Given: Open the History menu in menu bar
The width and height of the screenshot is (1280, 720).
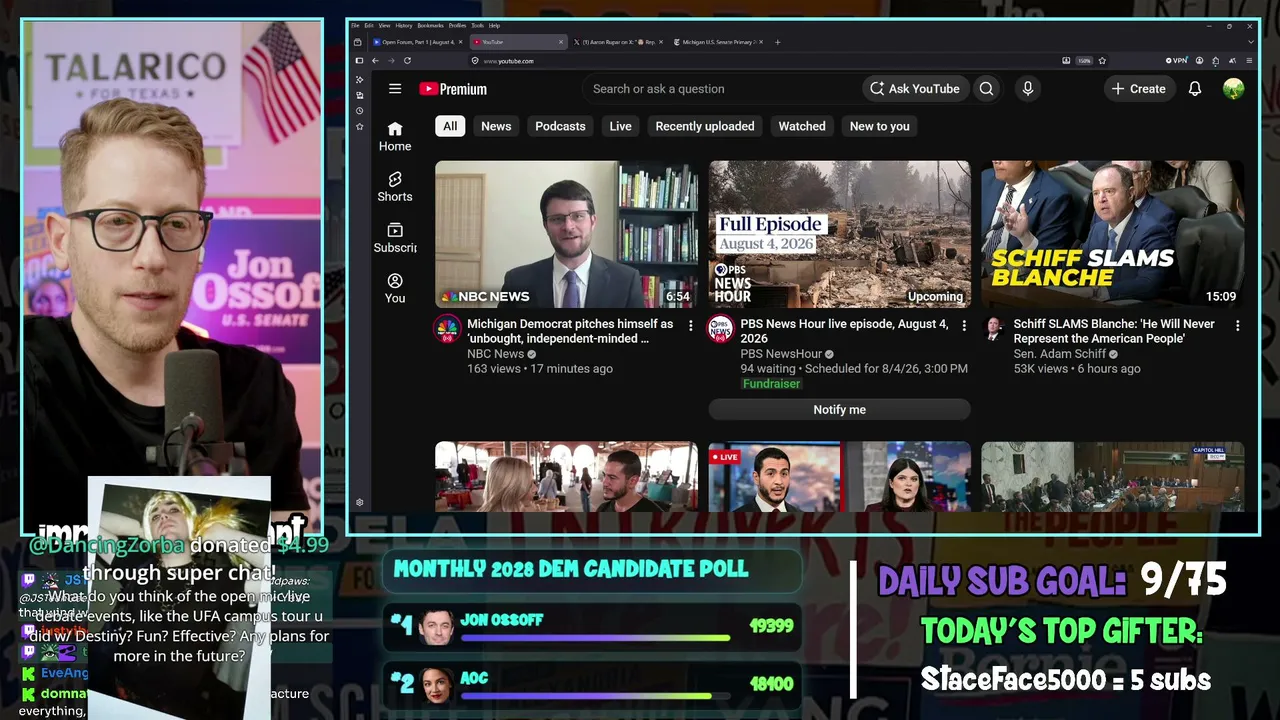Looking at the screenshot, I should pyautogui.click(x=404, y=25).
